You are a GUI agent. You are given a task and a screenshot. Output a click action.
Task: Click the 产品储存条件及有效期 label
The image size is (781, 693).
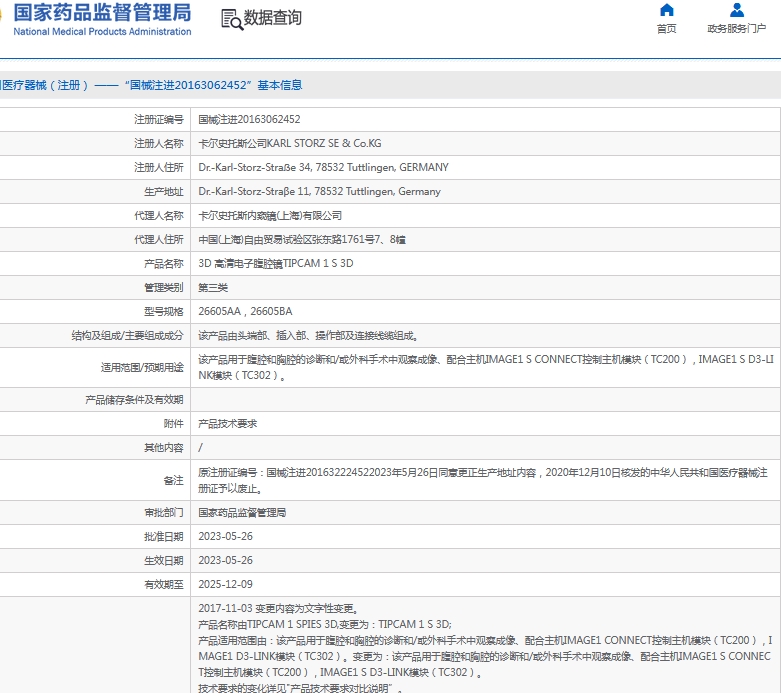coord(134,400)
